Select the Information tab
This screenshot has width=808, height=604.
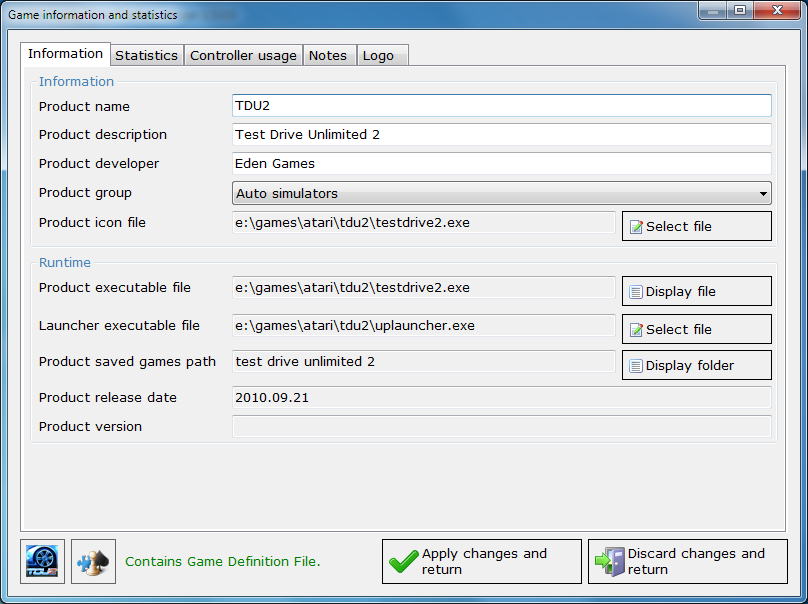[65, 54]
